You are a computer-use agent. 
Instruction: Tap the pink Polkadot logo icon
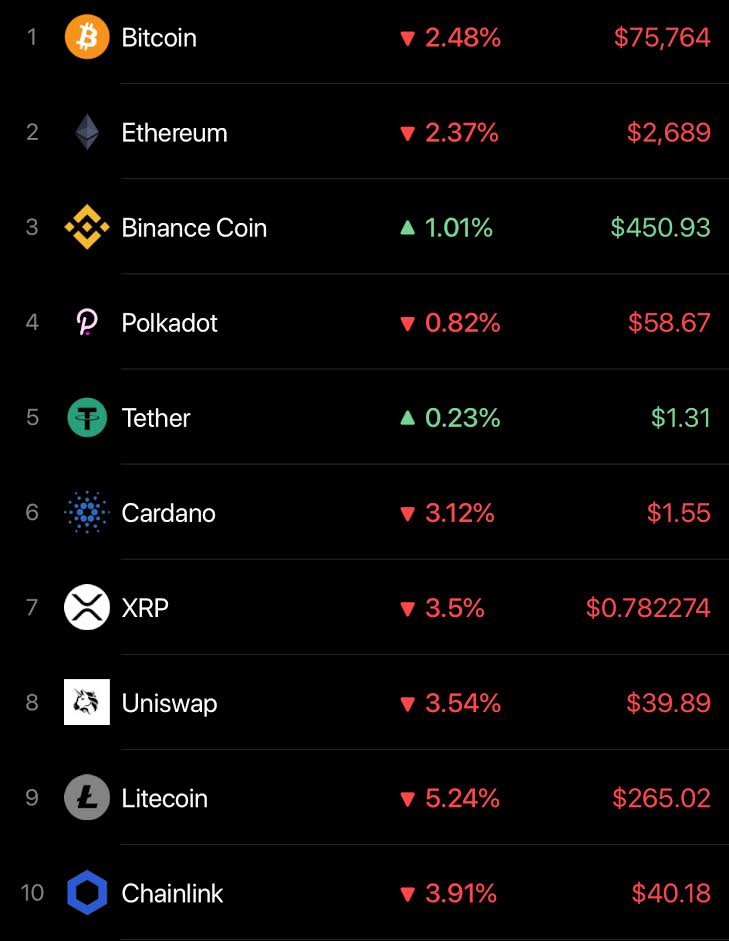87,322
